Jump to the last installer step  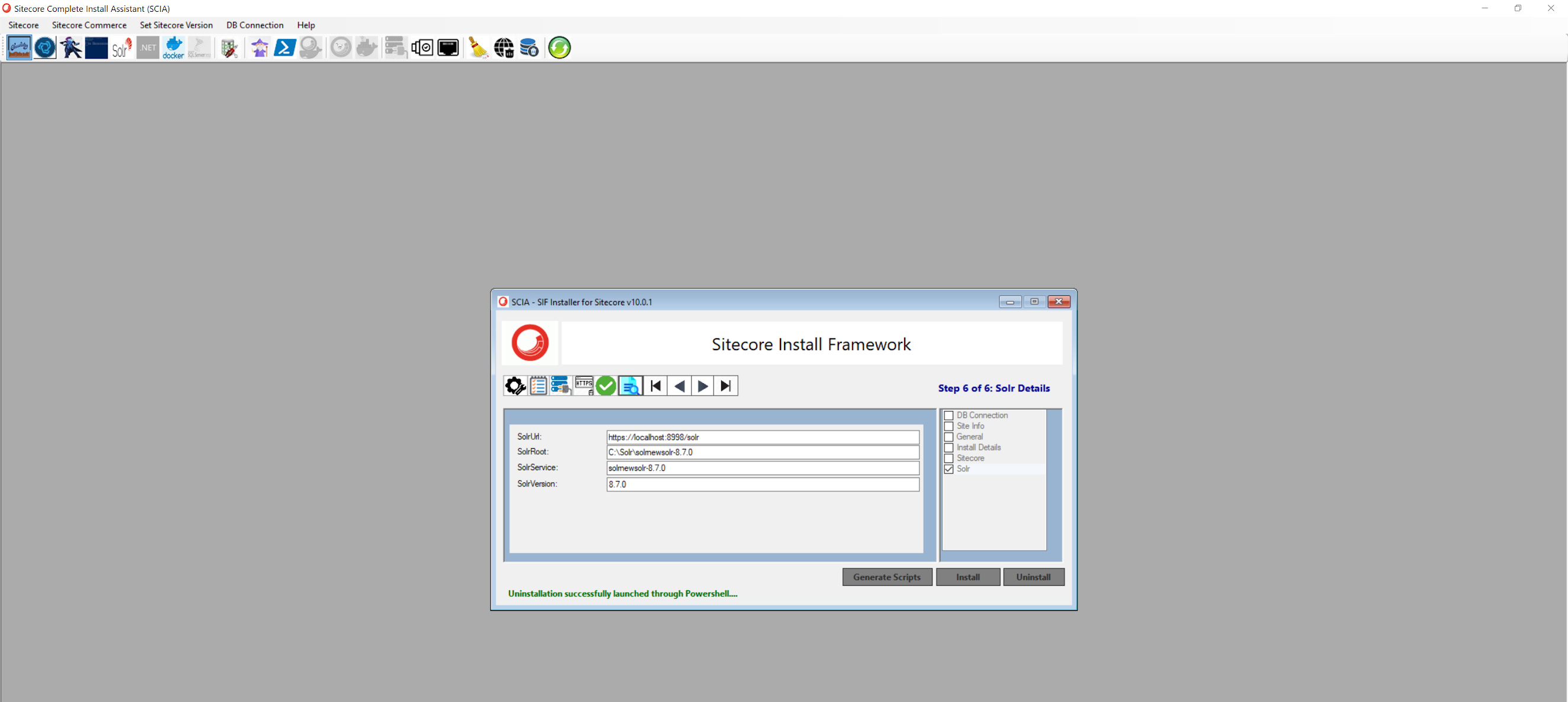(726, 386)
